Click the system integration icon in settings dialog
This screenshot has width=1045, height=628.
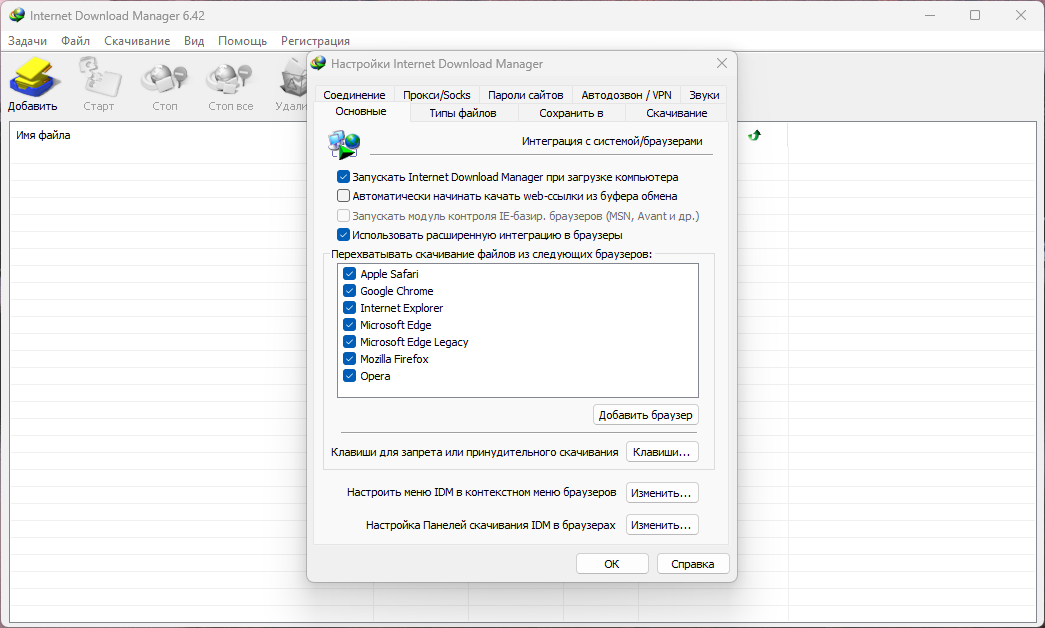click(x=344, y=145)
